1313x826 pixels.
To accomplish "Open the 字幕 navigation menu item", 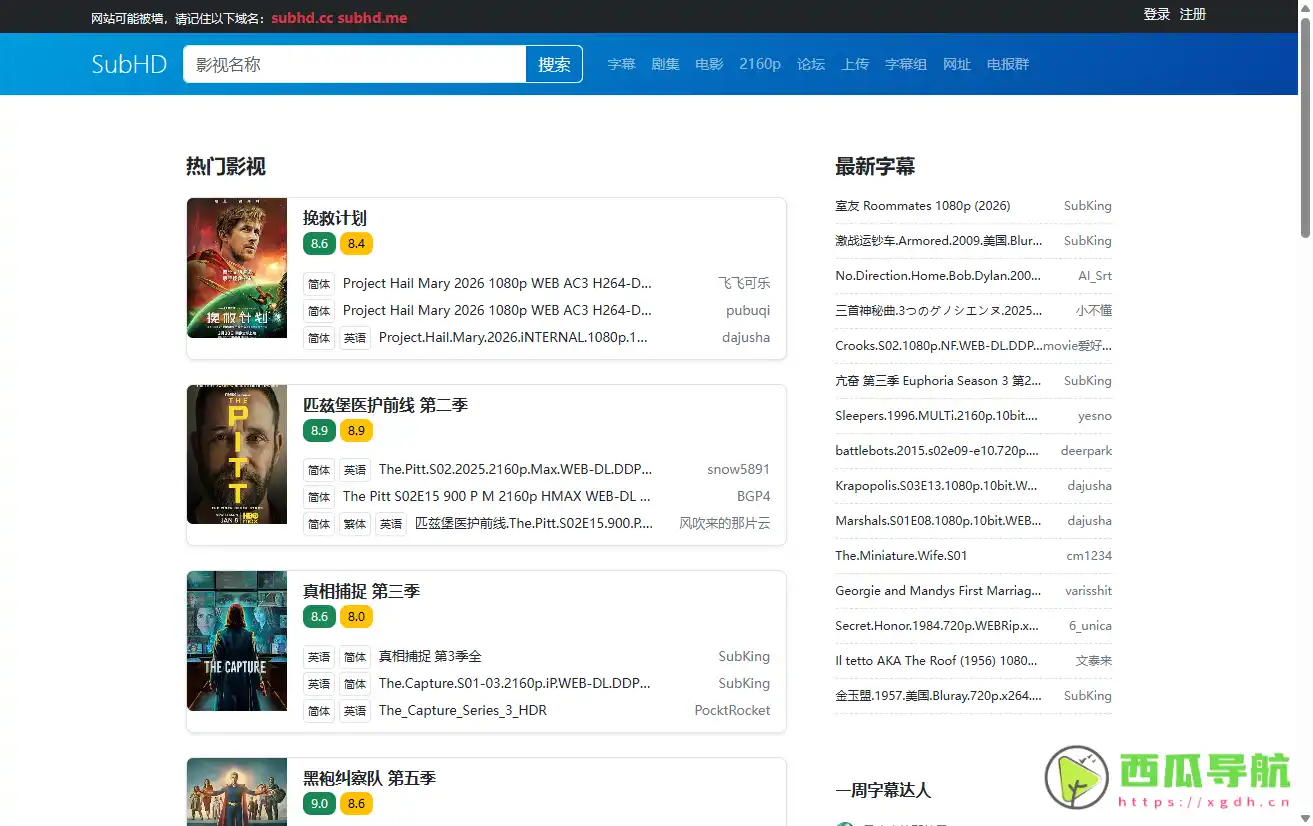I will point(621,64).
